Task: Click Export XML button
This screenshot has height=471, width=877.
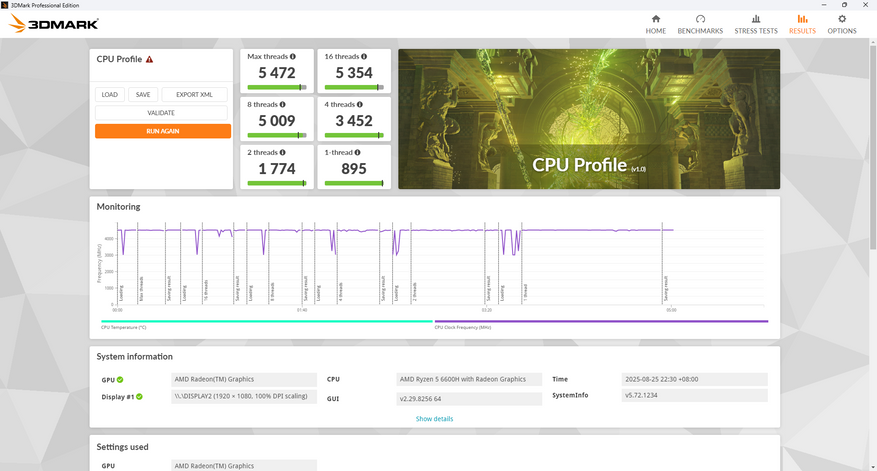Action: click(x=194, y=95)
